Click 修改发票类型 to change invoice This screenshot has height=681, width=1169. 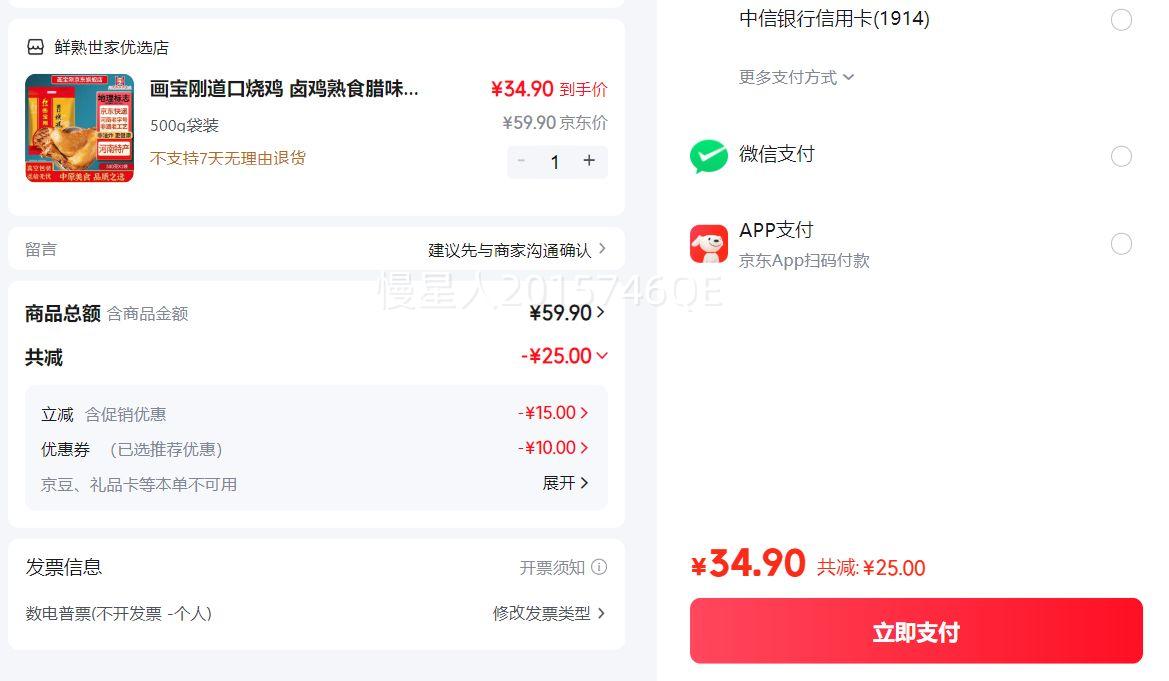549,613
